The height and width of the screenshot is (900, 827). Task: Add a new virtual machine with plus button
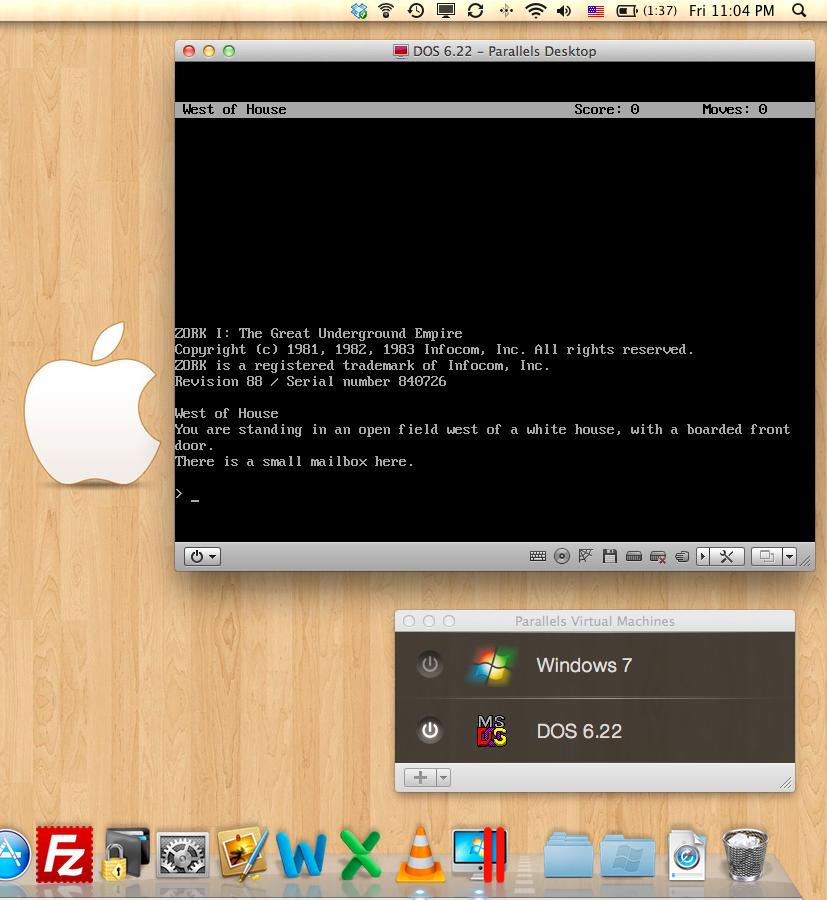tap(421, 777)
